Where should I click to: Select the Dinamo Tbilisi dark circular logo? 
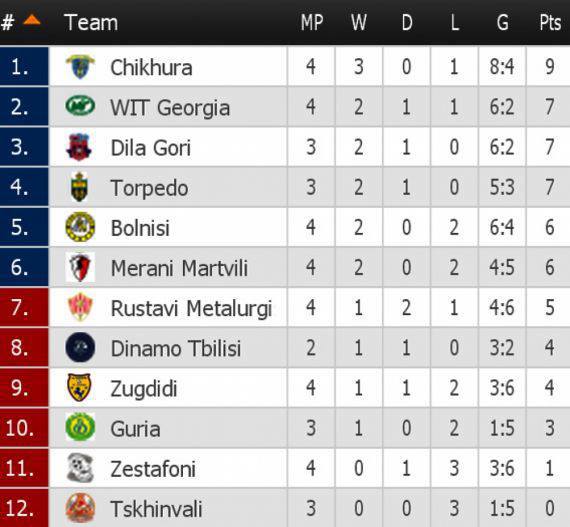[80, 347]
